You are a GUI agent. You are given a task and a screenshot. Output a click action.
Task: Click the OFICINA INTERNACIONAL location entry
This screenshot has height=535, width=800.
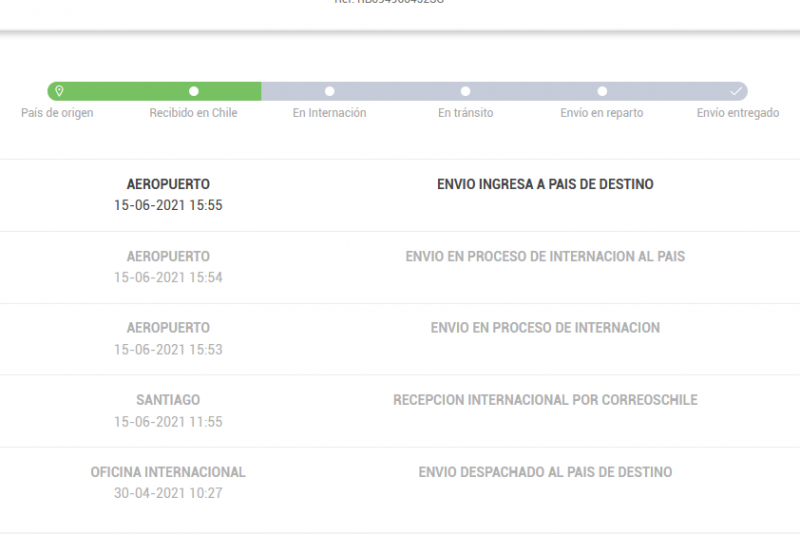coord(168,472)
